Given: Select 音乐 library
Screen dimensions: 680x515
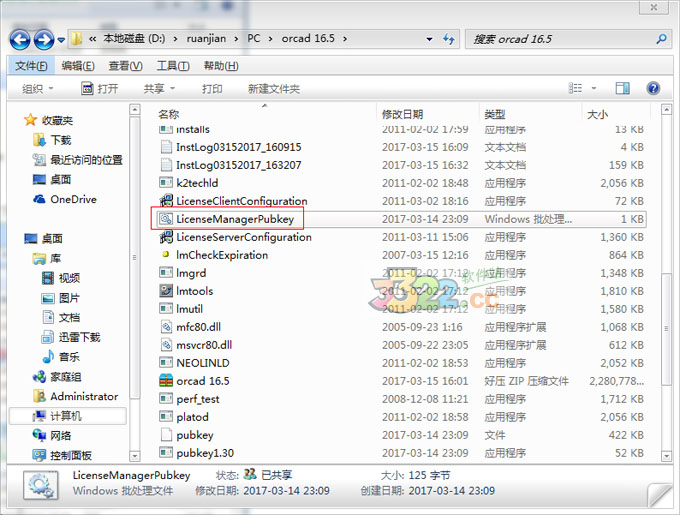Looking at the screenshot, I should (69, 357).
